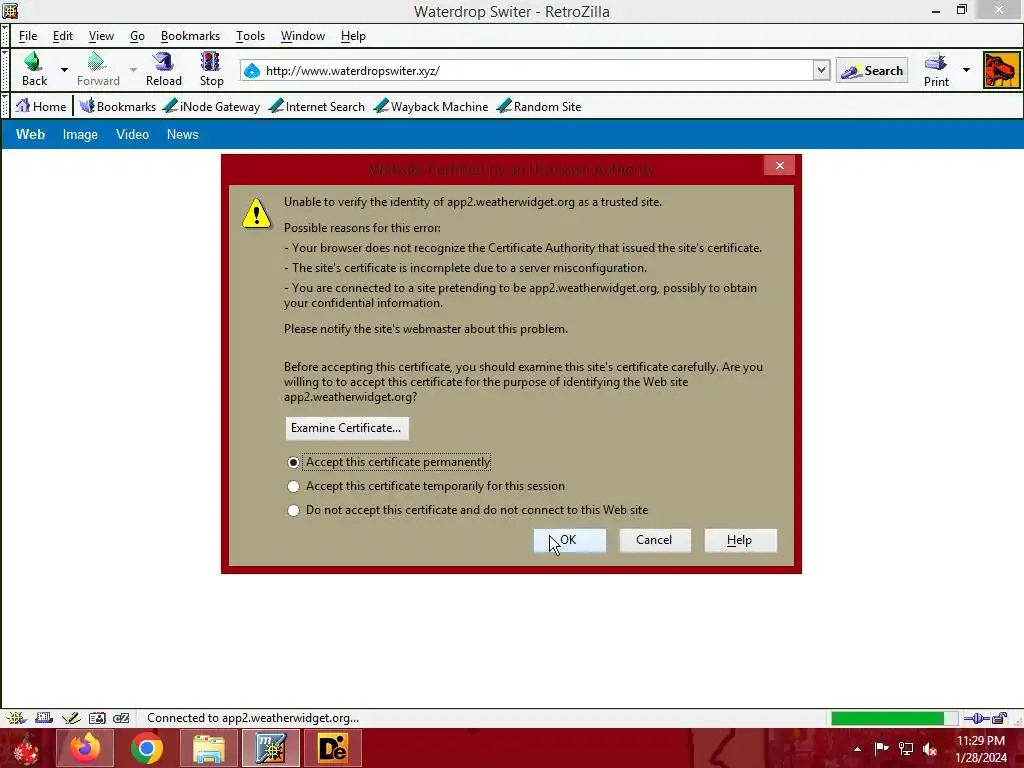Click the RetroZilla dinosaur throbber logo
Image resolution: width=1024 pixels, height=768 pixels.
(x=1001, y=70)
